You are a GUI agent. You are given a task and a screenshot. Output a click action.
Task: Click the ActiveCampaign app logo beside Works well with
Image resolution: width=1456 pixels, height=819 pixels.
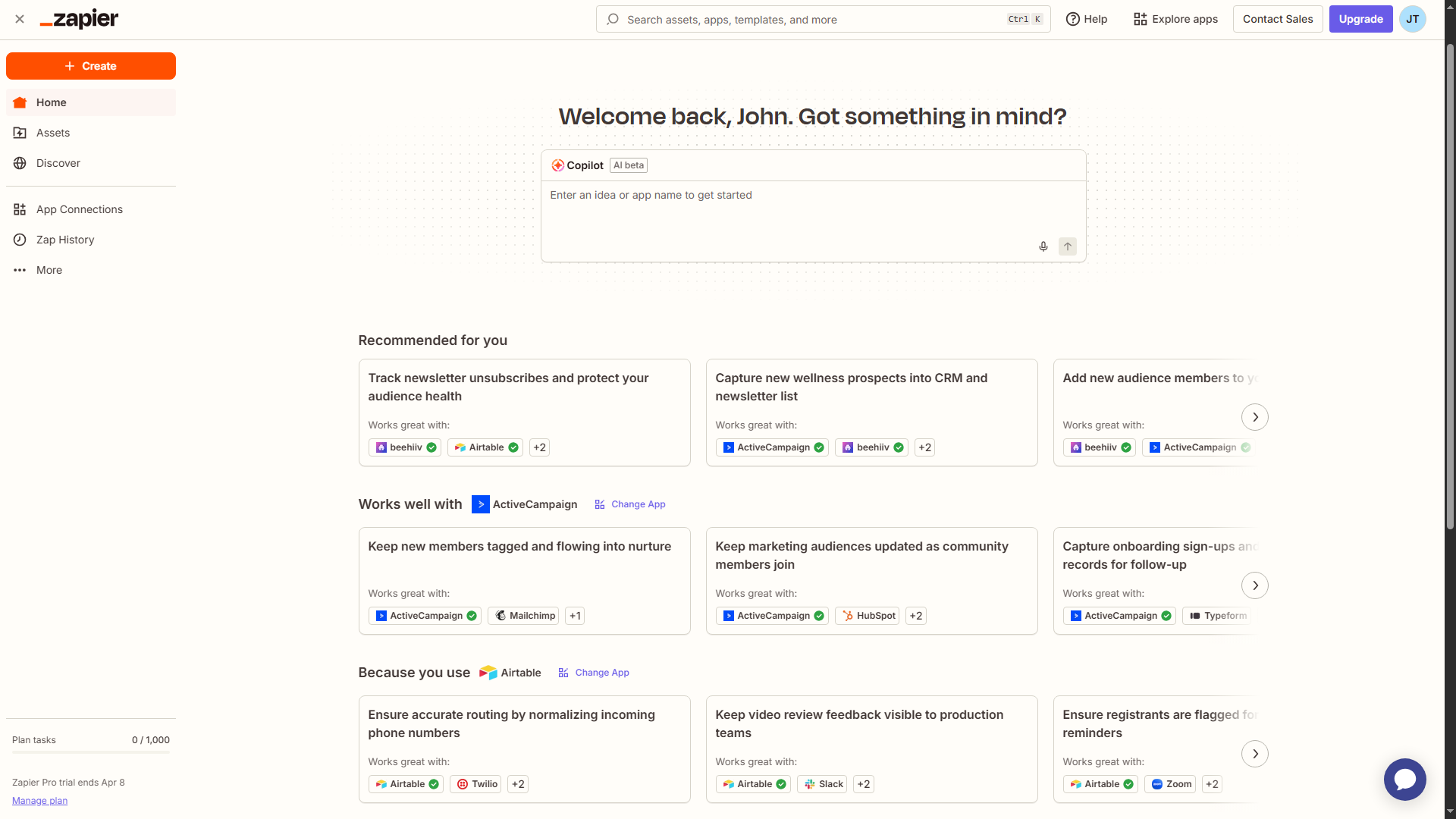pyautogui.click(x=480, y=504)
